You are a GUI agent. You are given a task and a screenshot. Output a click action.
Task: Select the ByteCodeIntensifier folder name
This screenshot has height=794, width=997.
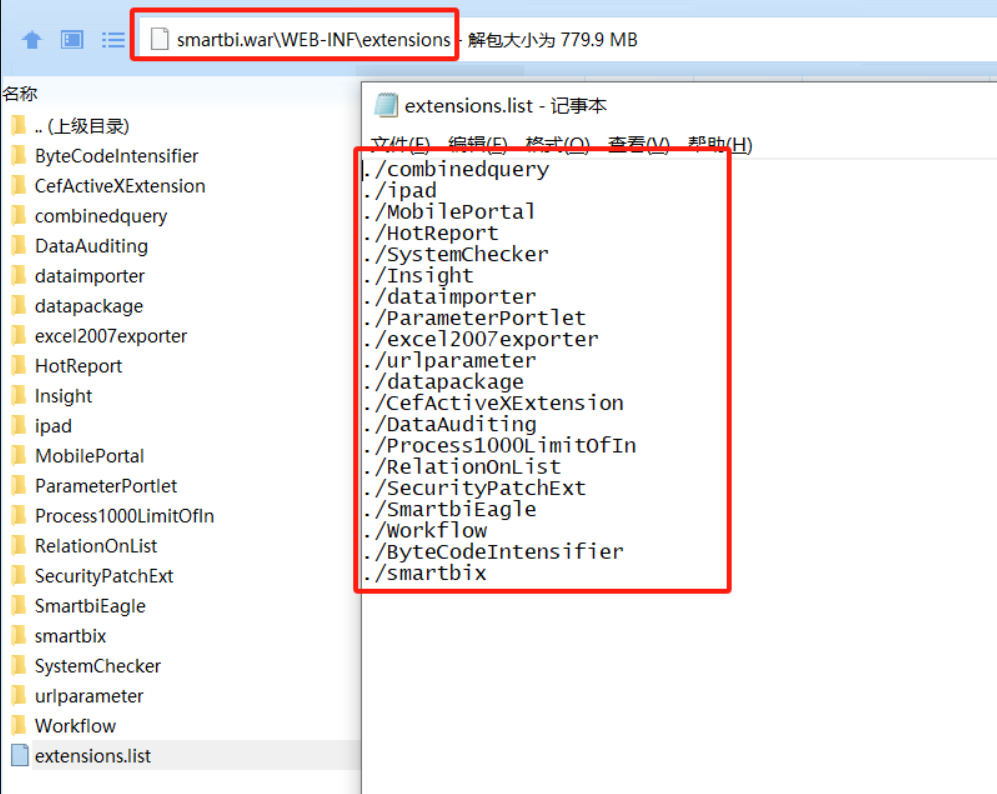click(116, 155)
